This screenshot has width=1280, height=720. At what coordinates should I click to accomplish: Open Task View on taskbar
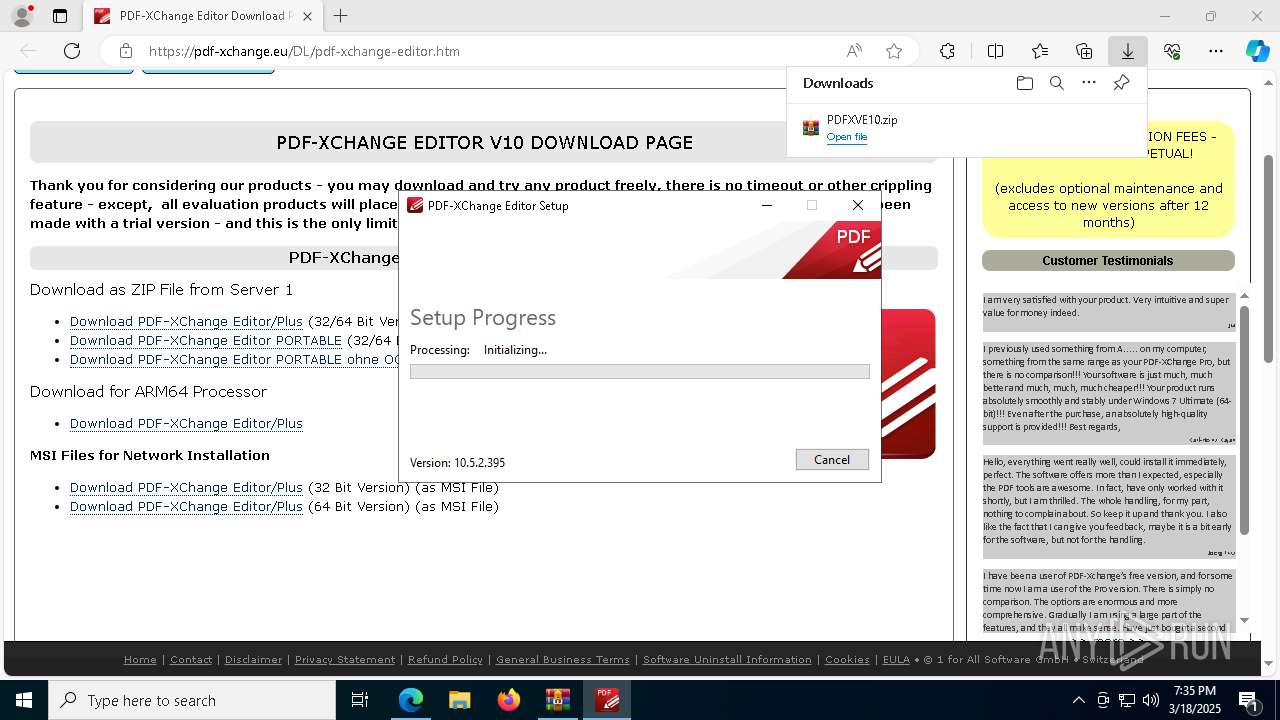coord(360,700)
